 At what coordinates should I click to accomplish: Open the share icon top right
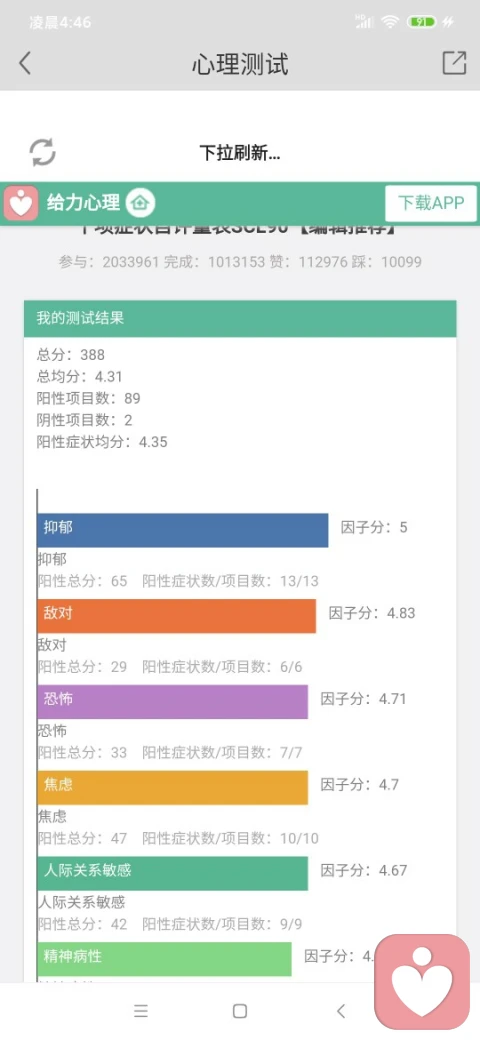pyautogui.click(x=454, y=63)
